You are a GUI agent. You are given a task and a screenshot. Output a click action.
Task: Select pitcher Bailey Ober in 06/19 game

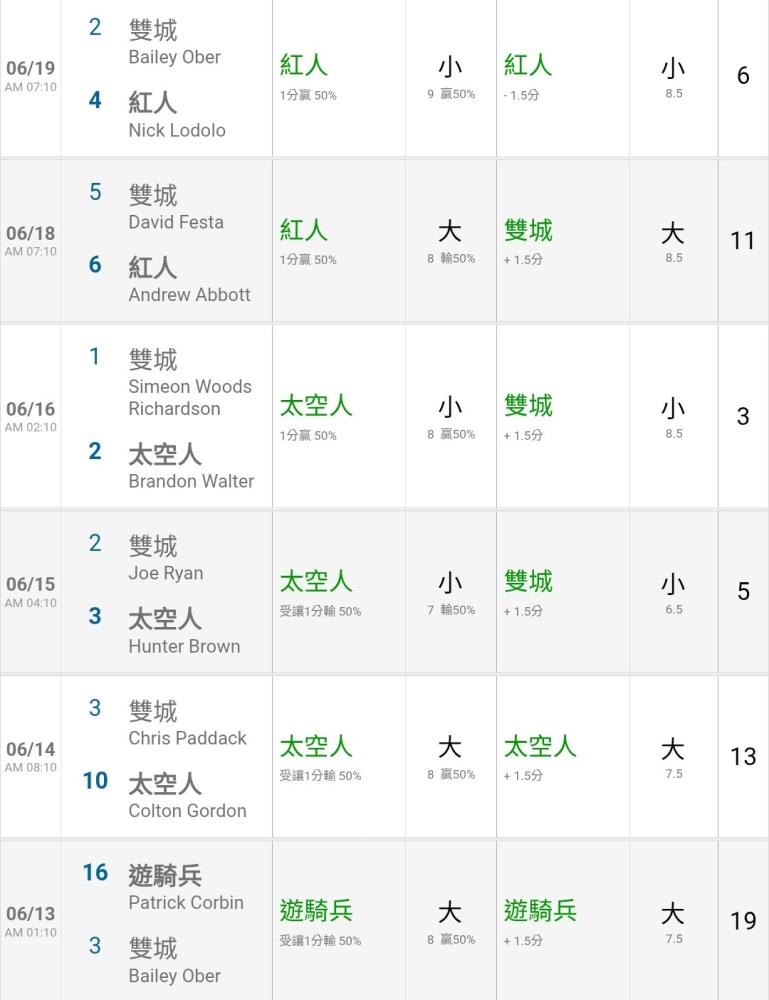pyautogui.click(x=174, y=57)
